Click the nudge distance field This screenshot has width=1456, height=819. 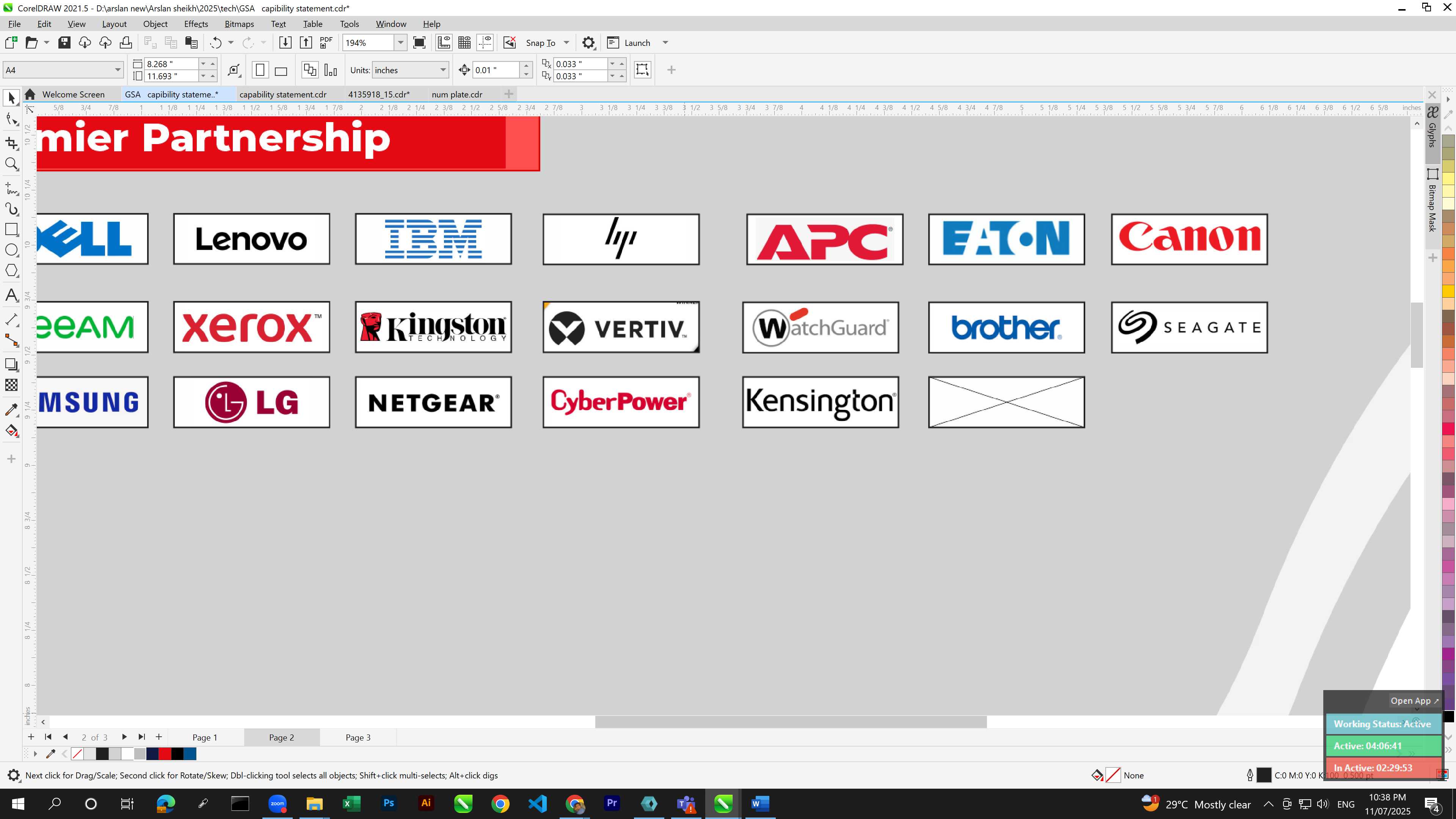(496, 70)
